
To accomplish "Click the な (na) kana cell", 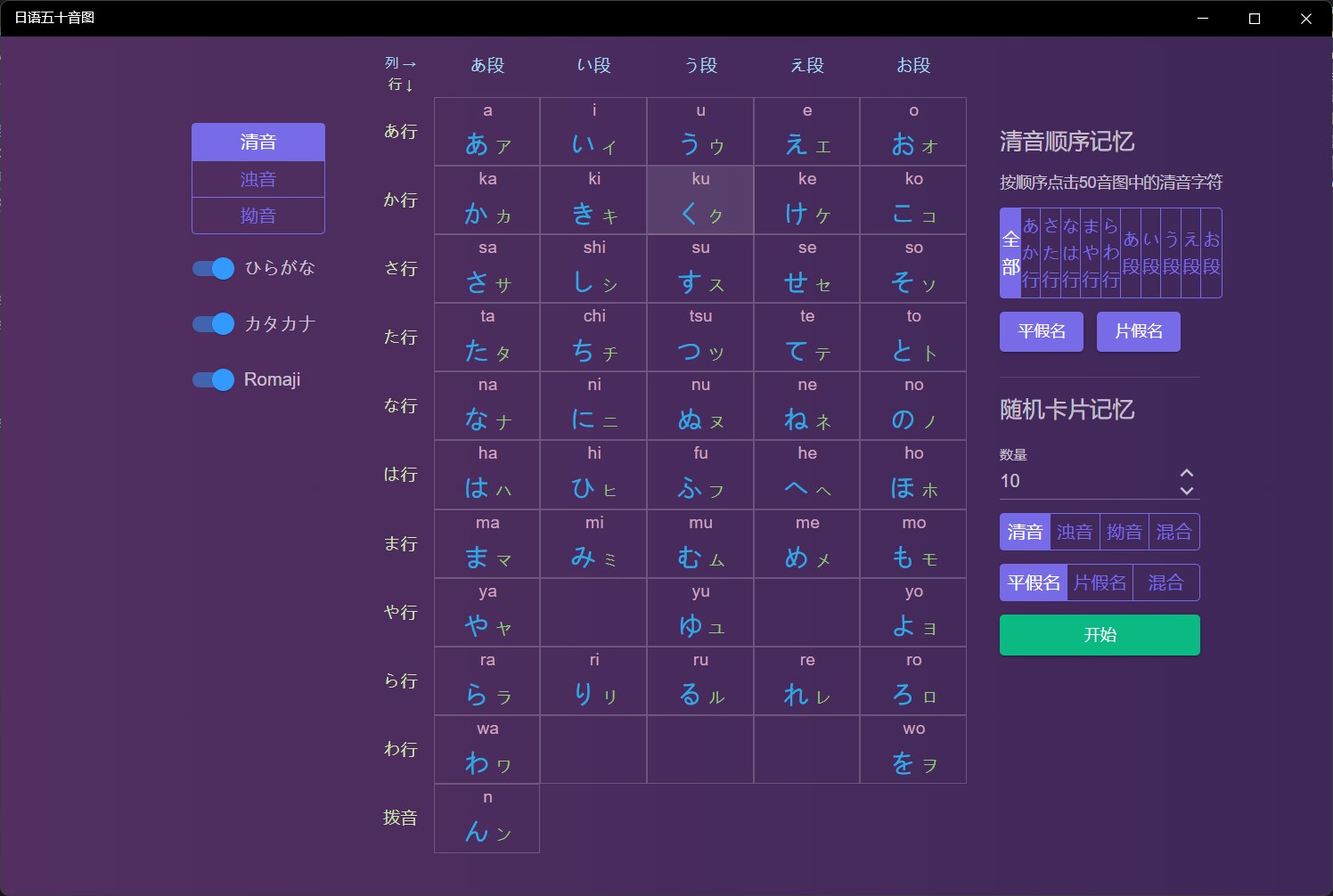I will point(487,406).
